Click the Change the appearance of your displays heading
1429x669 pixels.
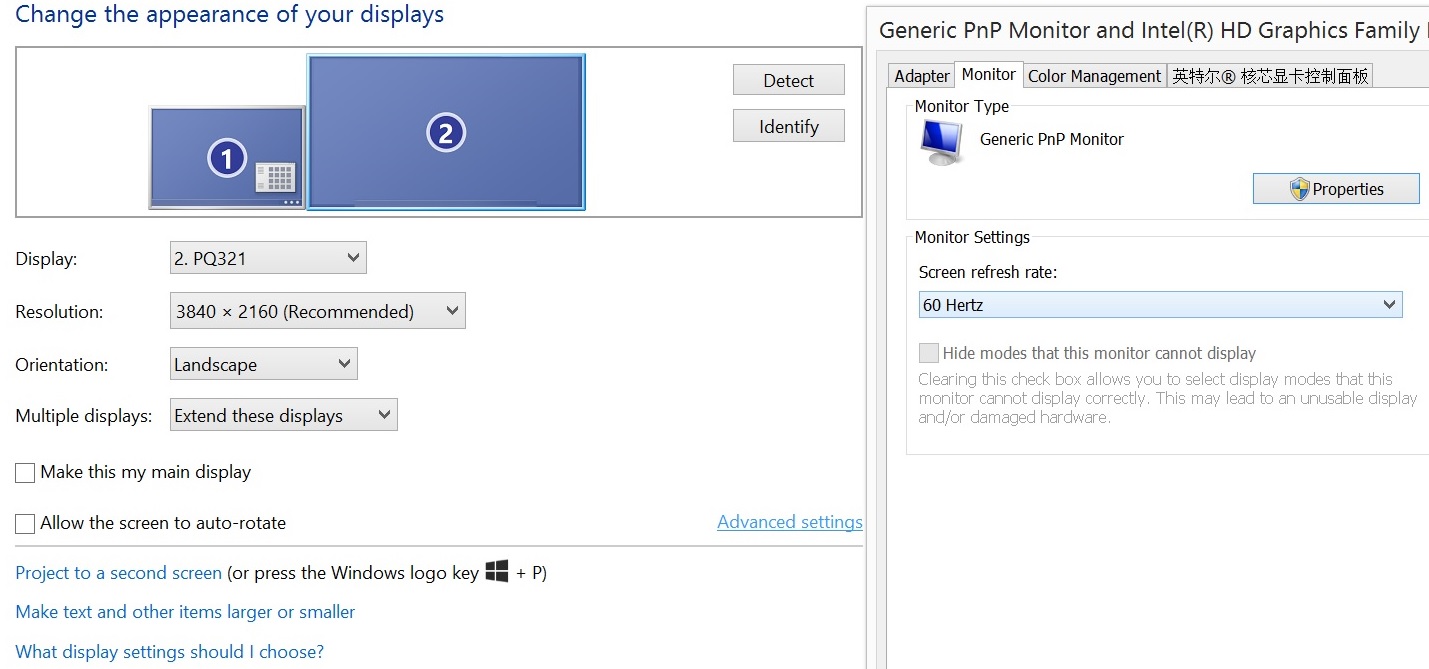230,15
